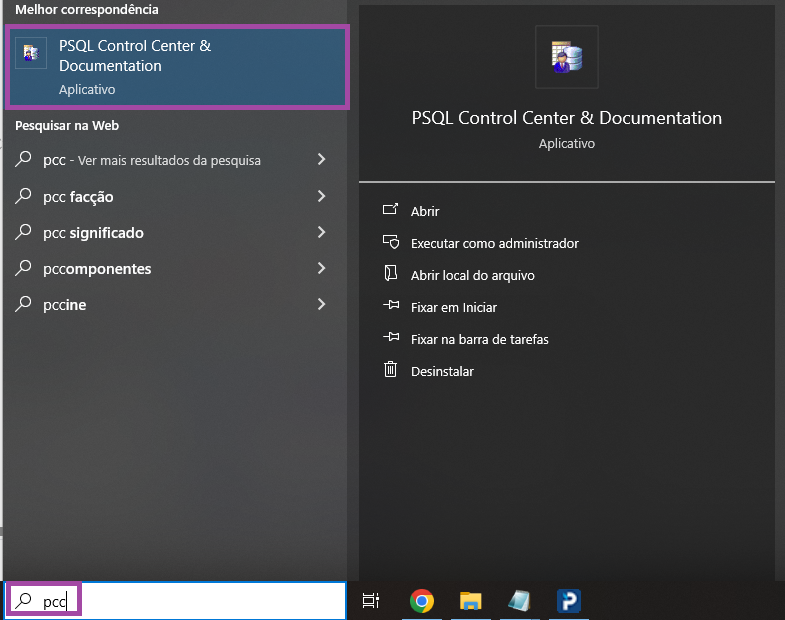785x620 pixels.
Task: Click the magnifier icon beside 'pccine'
Action: click(23, 304)
